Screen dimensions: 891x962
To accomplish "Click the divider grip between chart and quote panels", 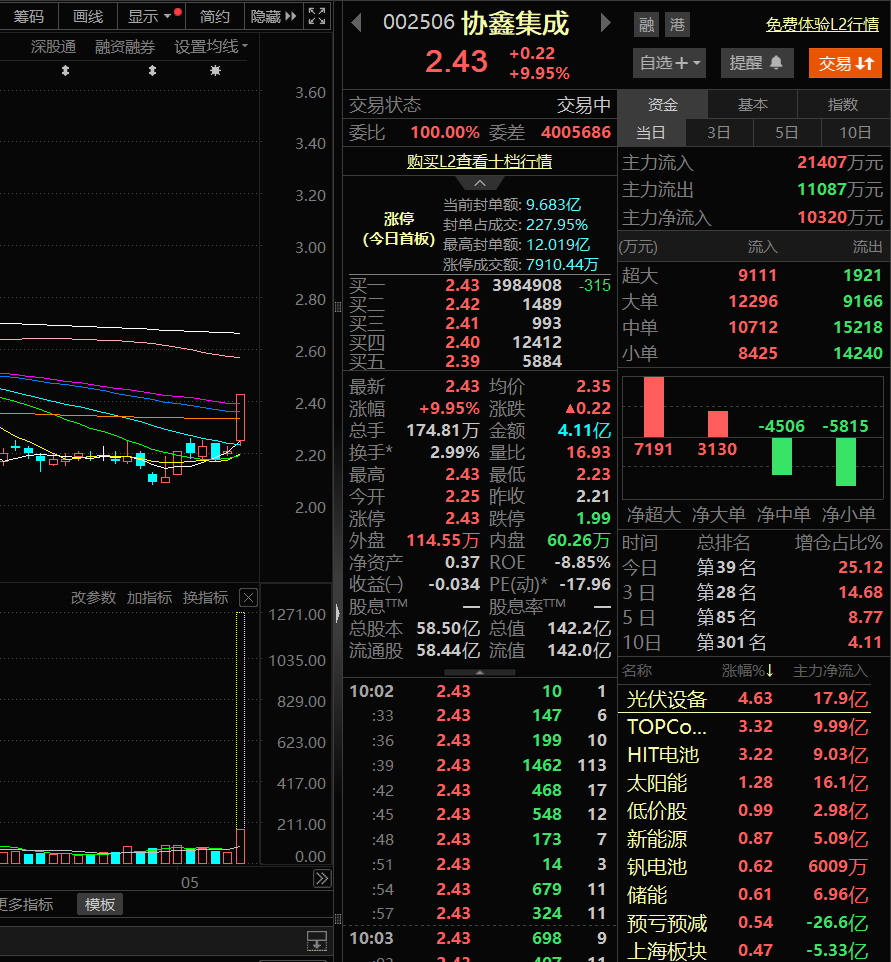I will 338,307.
